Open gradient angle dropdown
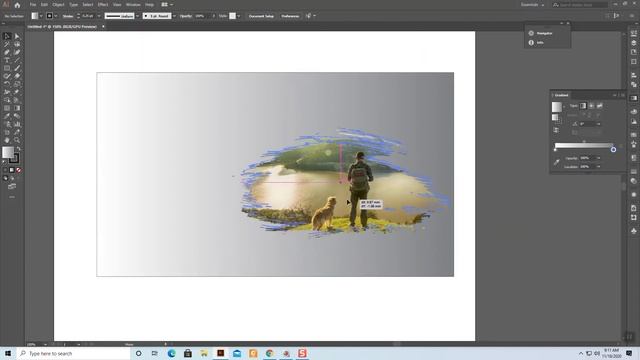Screen dimensions: 640x360 (x=599, y=124)
